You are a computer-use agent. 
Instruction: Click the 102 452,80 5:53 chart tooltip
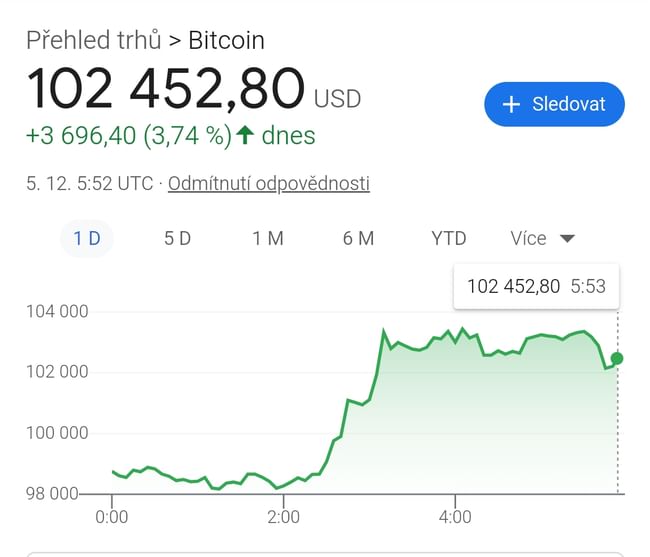pyautogui.click(x=536, y=286)
